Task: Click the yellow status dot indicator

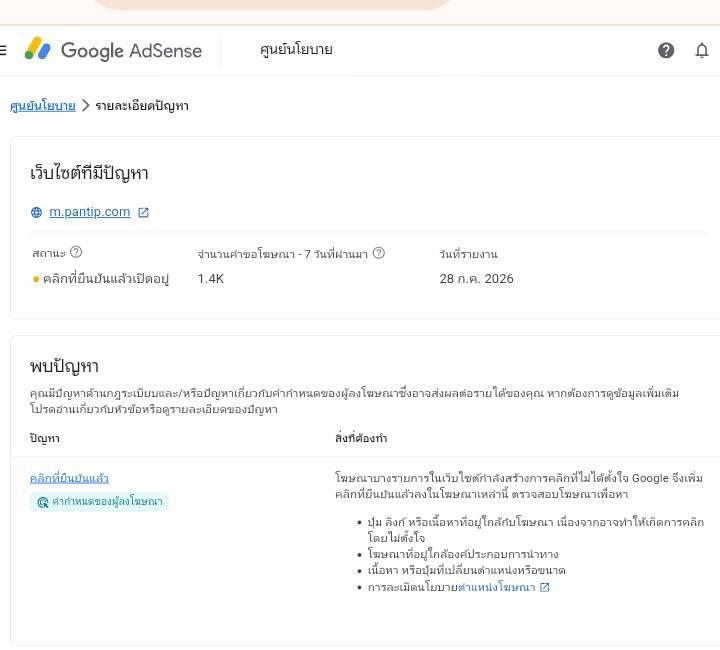Action: point(36,279)
